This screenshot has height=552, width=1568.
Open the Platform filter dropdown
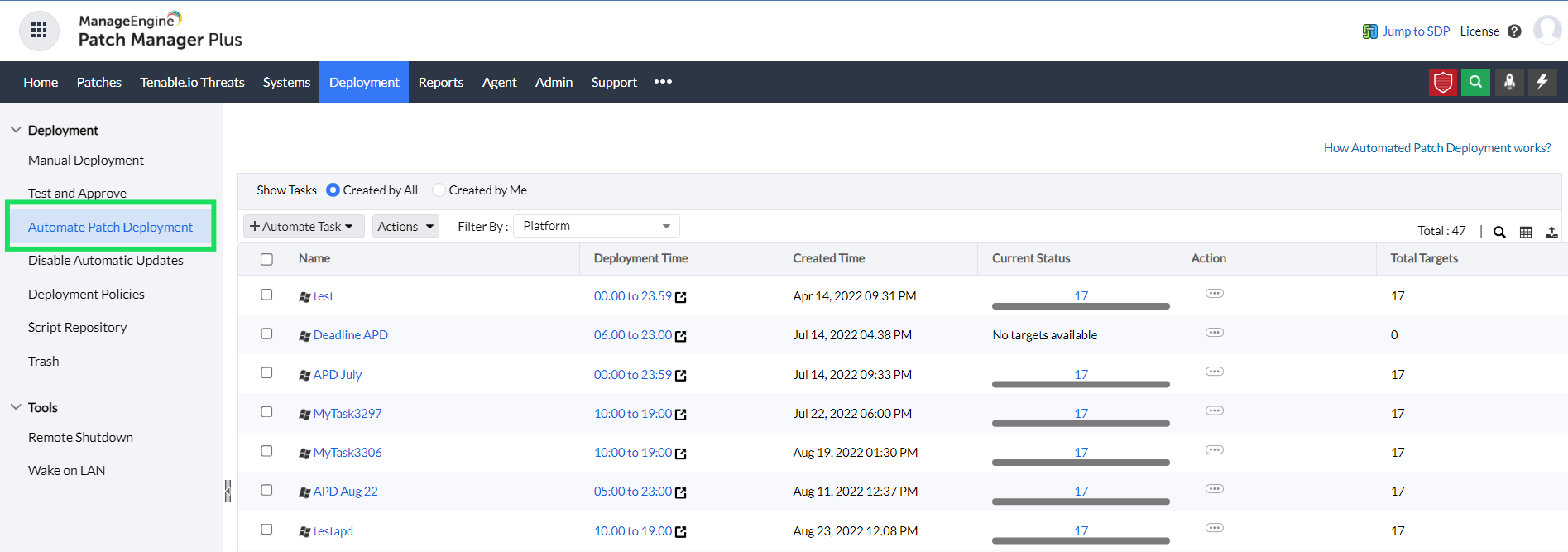point(596,226)
